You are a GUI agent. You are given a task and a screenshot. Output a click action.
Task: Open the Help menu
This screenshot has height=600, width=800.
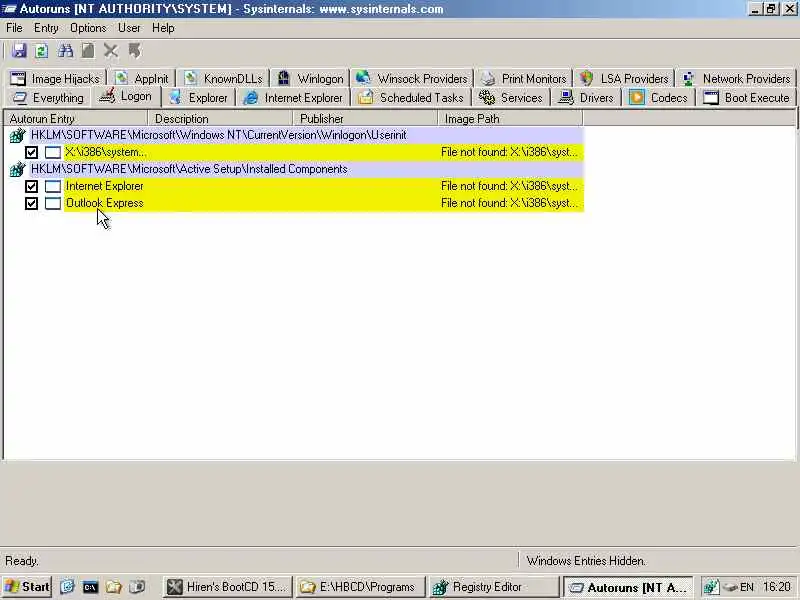pyautogui.click(x=163, y=28)
